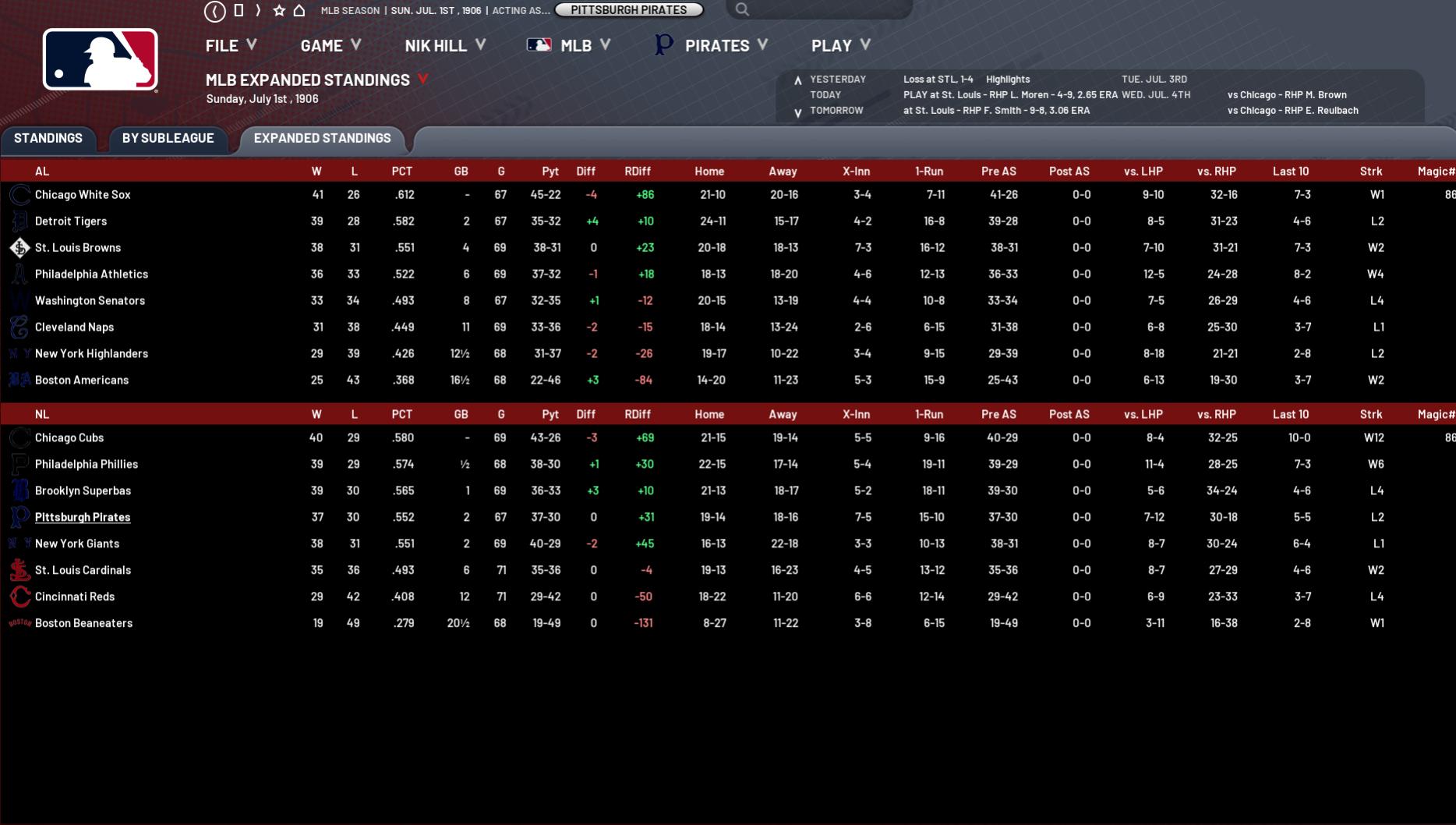Click the Pittsburgh Pirates acting-as button
The width and height of the screenshot is (1456, 825).
point(628,10)
